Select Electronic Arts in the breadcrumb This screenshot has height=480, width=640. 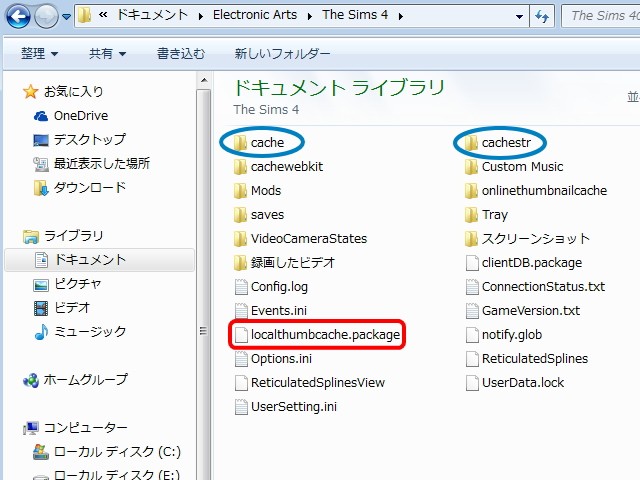255,15
